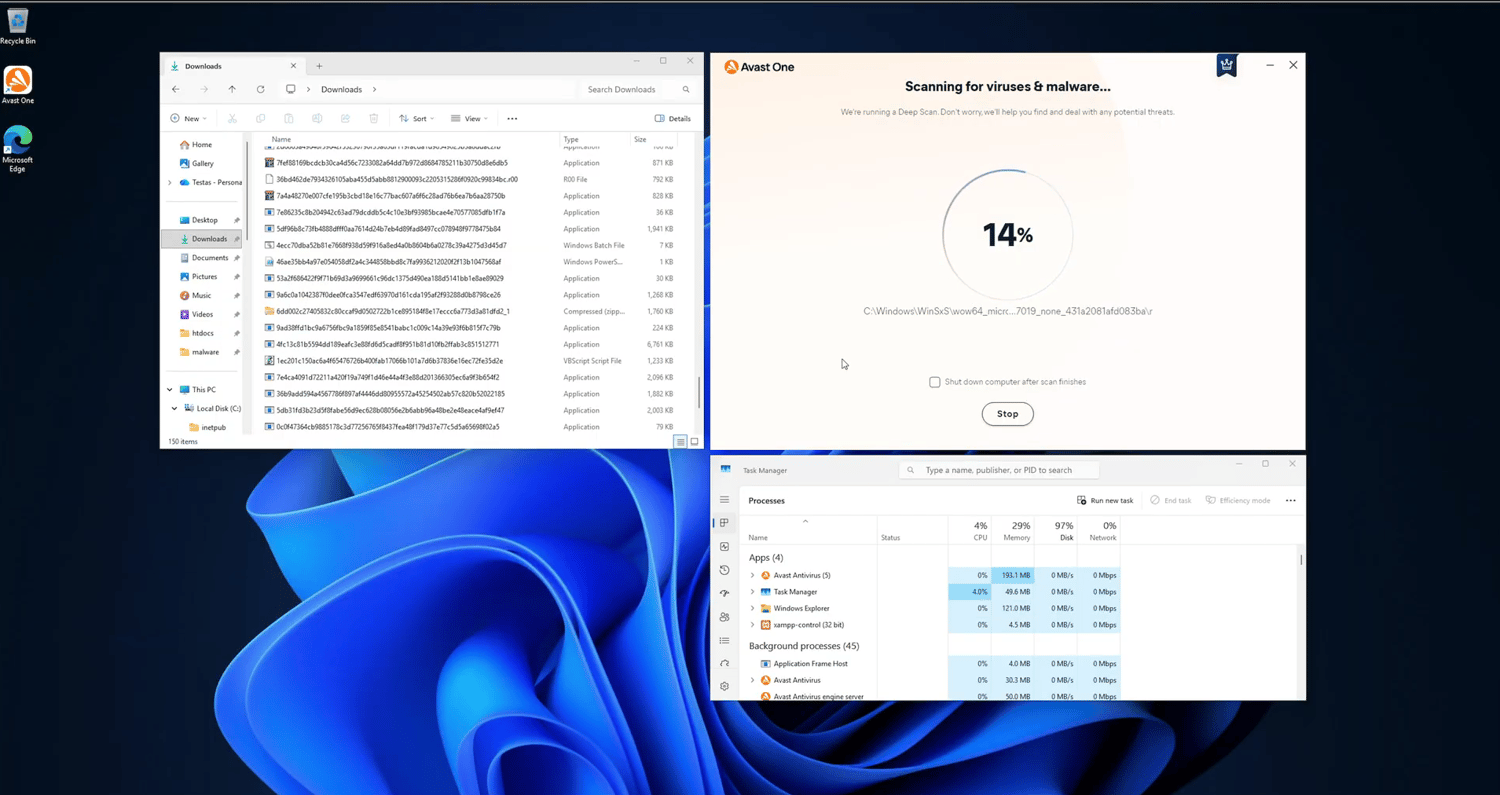The height and width of the screenshot is (795, 1500).
Task: Click chevron after Downloads in address bar
Action: click(374, 89)
